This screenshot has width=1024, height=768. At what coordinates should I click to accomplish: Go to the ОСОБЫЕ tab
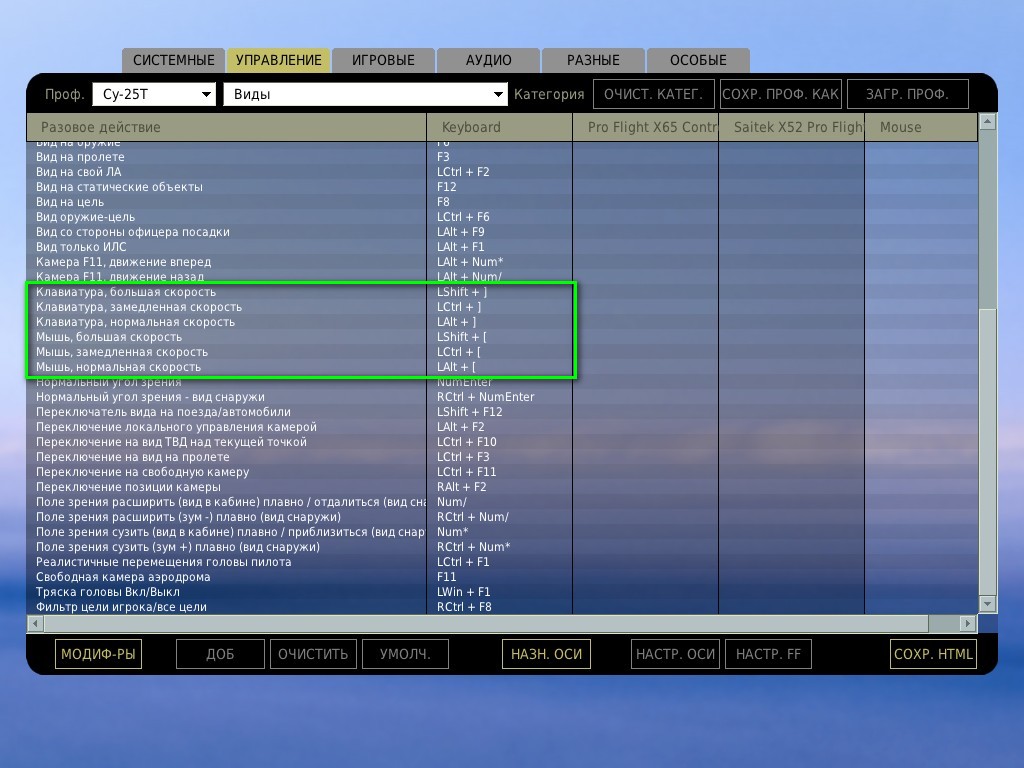(x=698, y=60)
